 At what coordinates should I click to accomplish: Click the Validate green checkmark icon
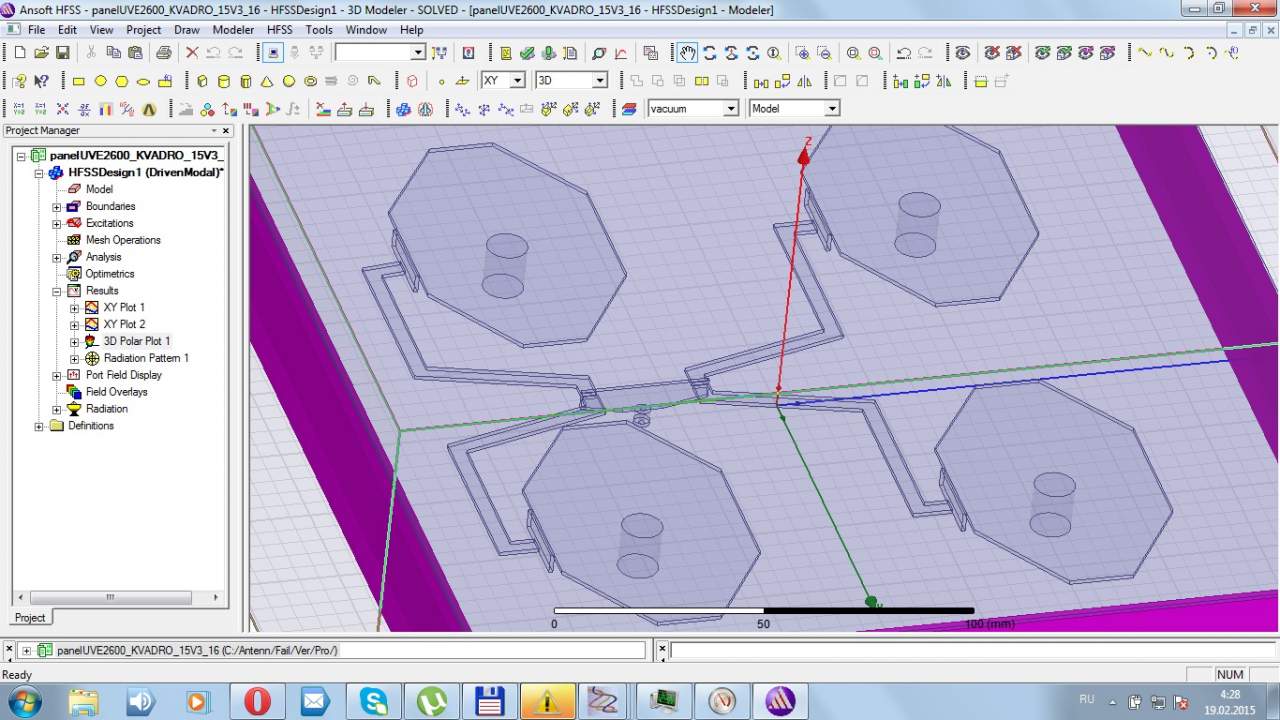point(527,53)
